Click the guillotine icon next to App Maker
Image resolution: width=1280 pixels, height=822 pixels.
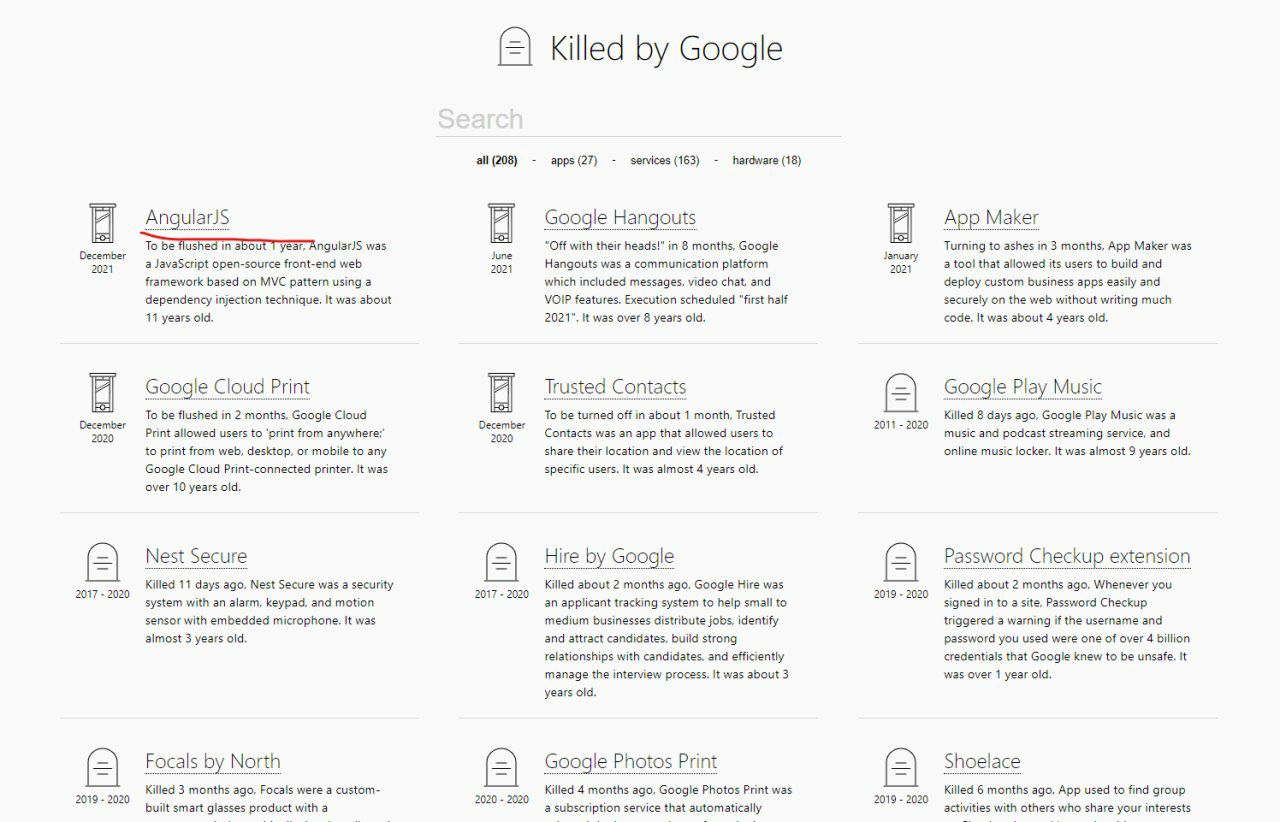click(x=901, y=223)
